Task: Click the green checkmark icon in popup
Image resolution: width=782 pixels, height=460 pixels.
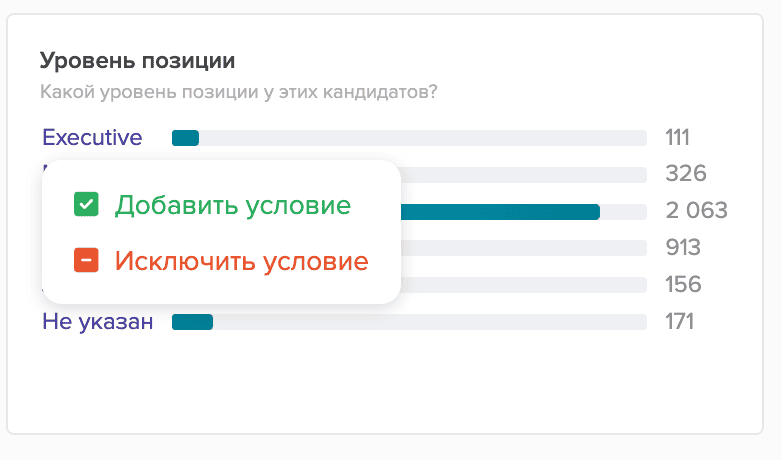Action: [86, 205]
